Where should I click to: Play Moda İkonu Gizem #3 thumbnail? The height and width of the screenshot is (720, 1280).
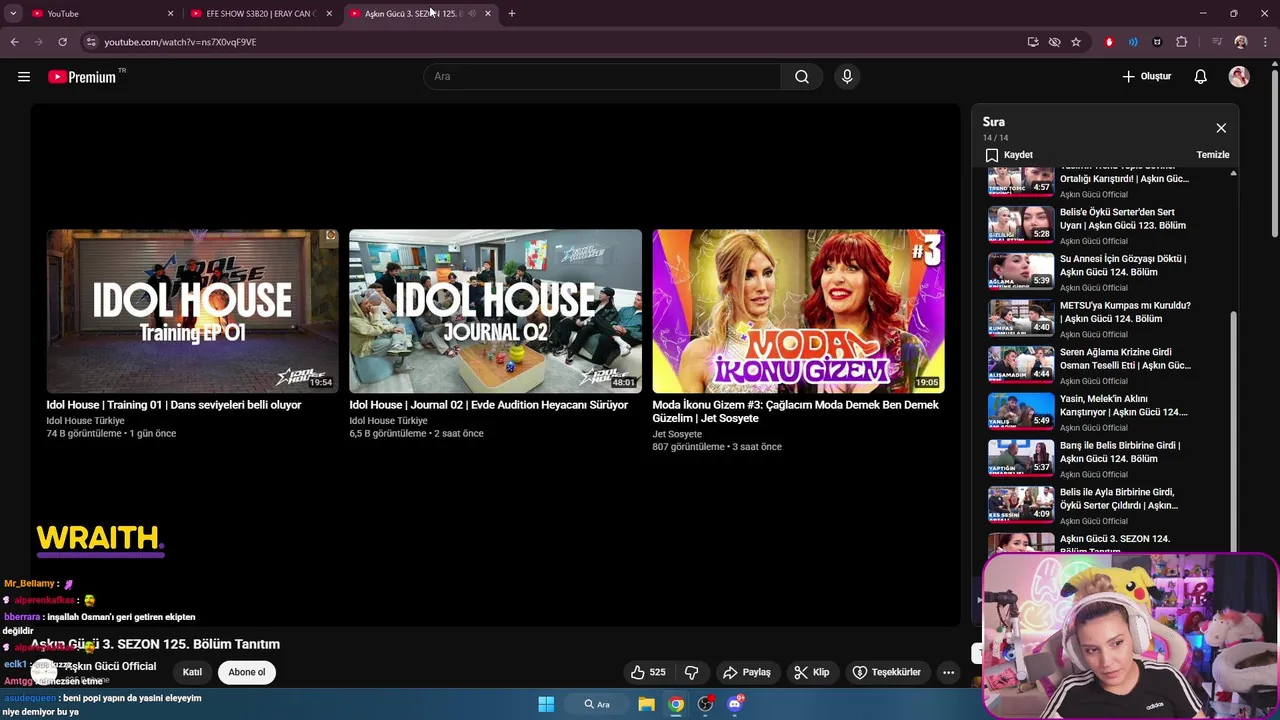[x=798, y=311]
